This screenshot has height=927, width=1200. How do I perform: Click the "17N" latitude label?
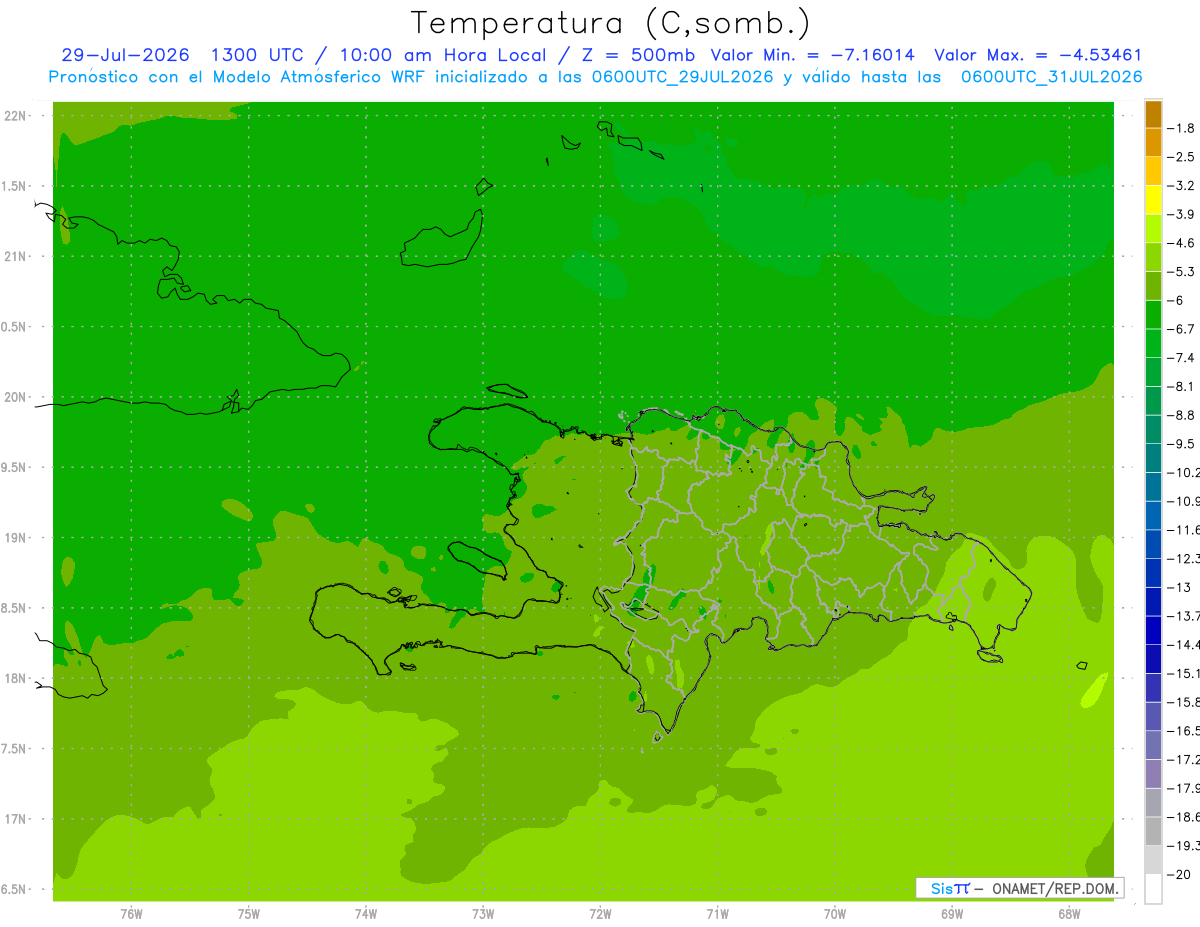16,819
